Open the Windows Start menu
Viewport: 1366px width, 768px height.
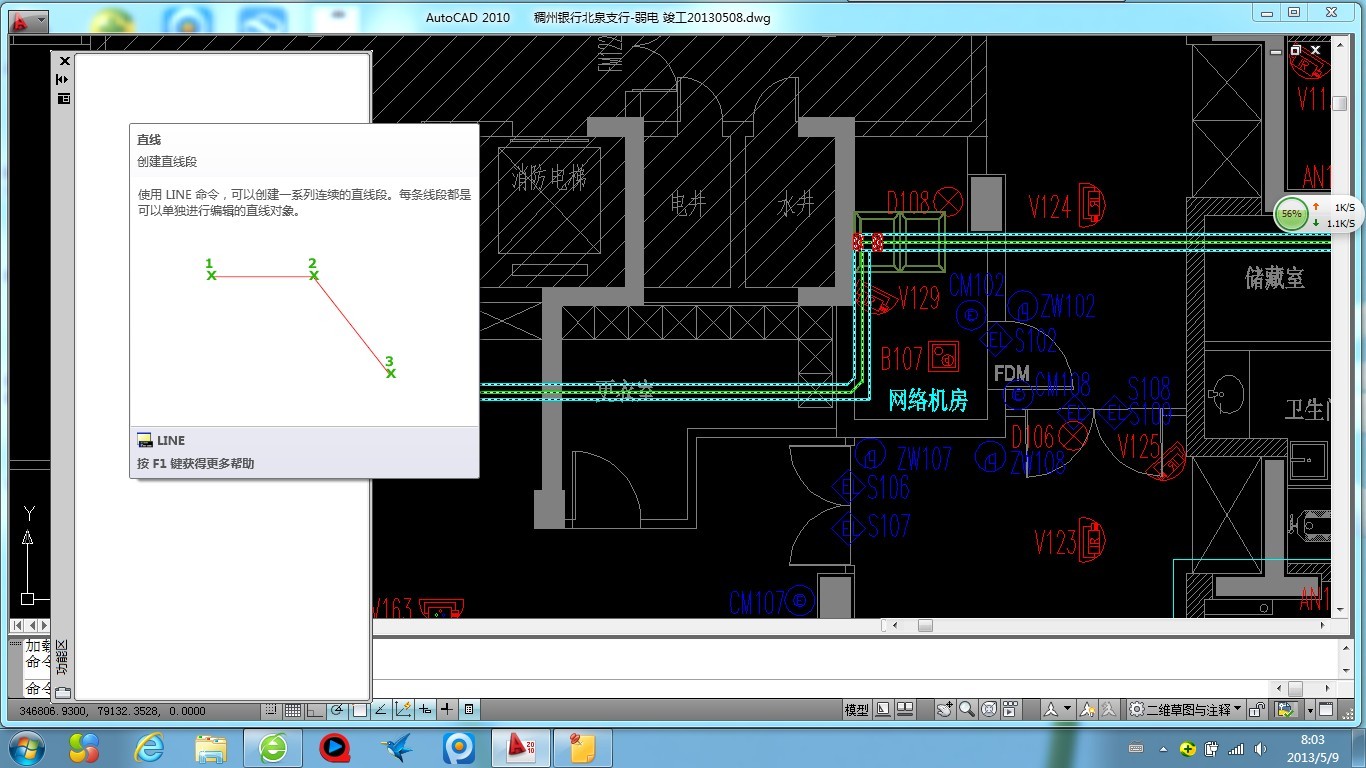(x=25, y=747)
